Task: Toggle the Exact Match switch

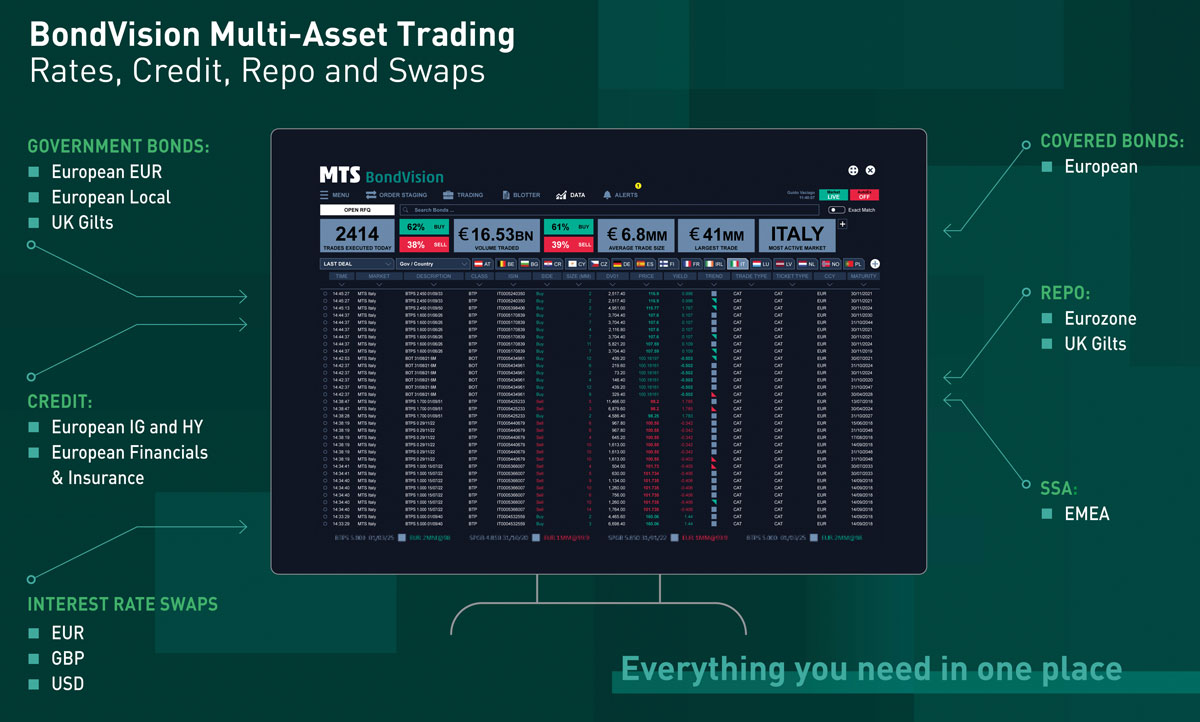Action: coord(837,209)
